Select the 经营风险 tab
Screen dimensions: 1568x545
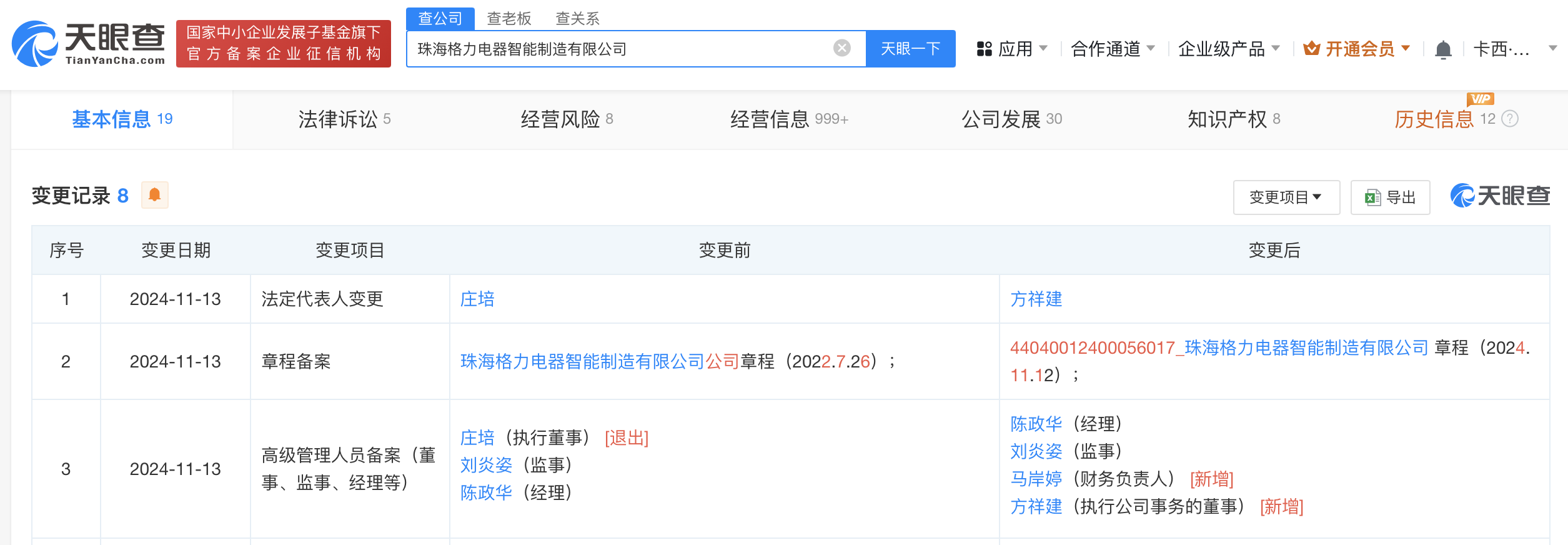coord(567,119)
